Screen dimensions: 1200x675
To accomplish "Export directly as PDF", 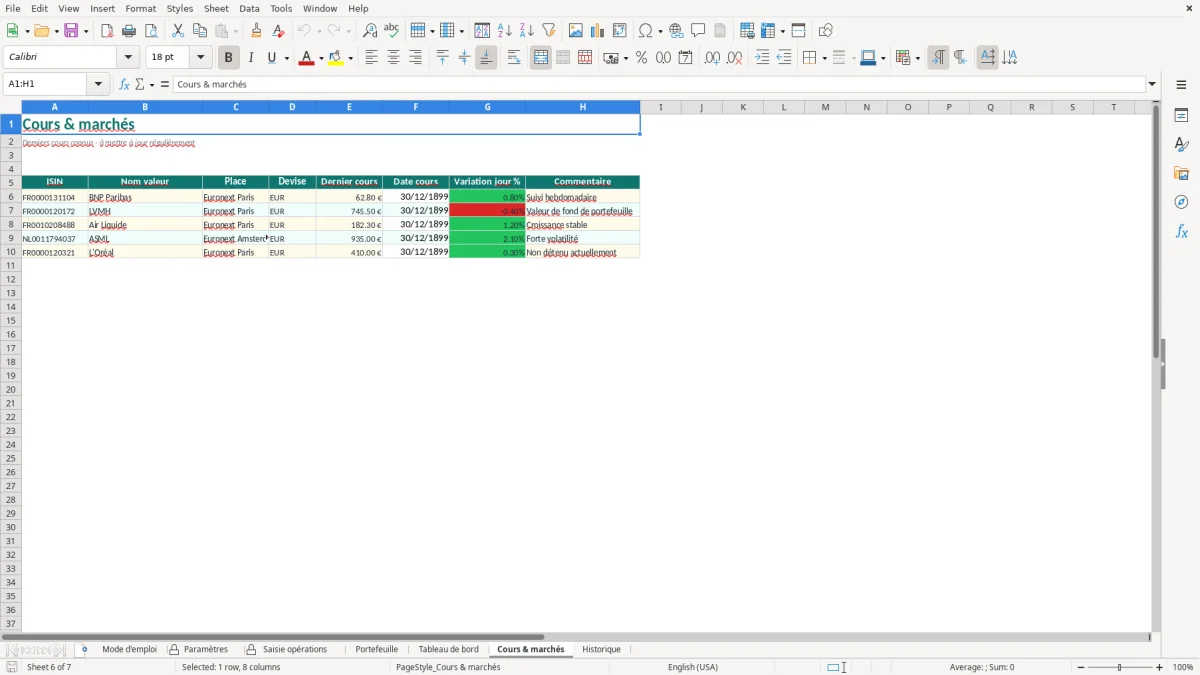I will [x=107, y=31].
